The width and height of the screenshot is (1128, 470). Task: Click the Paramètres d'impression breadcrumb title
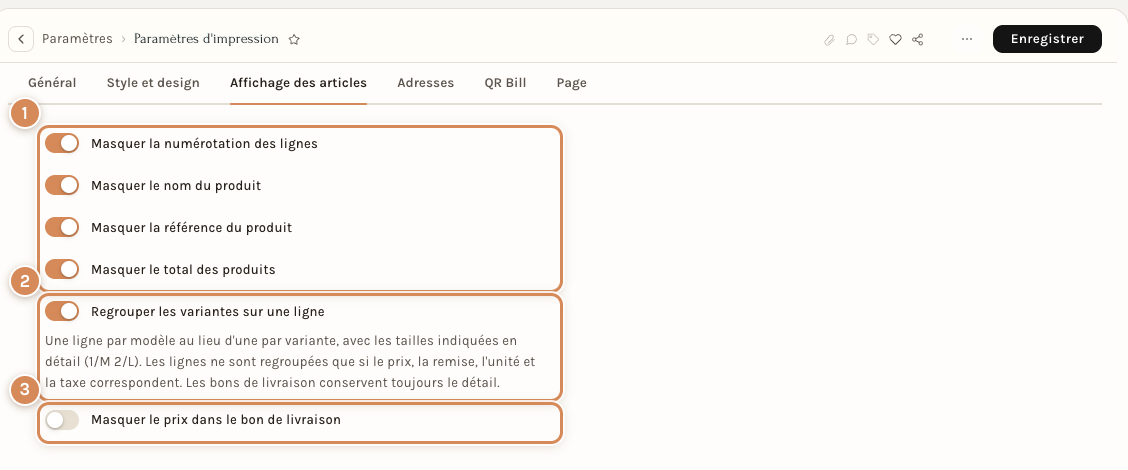click(206, 39)
